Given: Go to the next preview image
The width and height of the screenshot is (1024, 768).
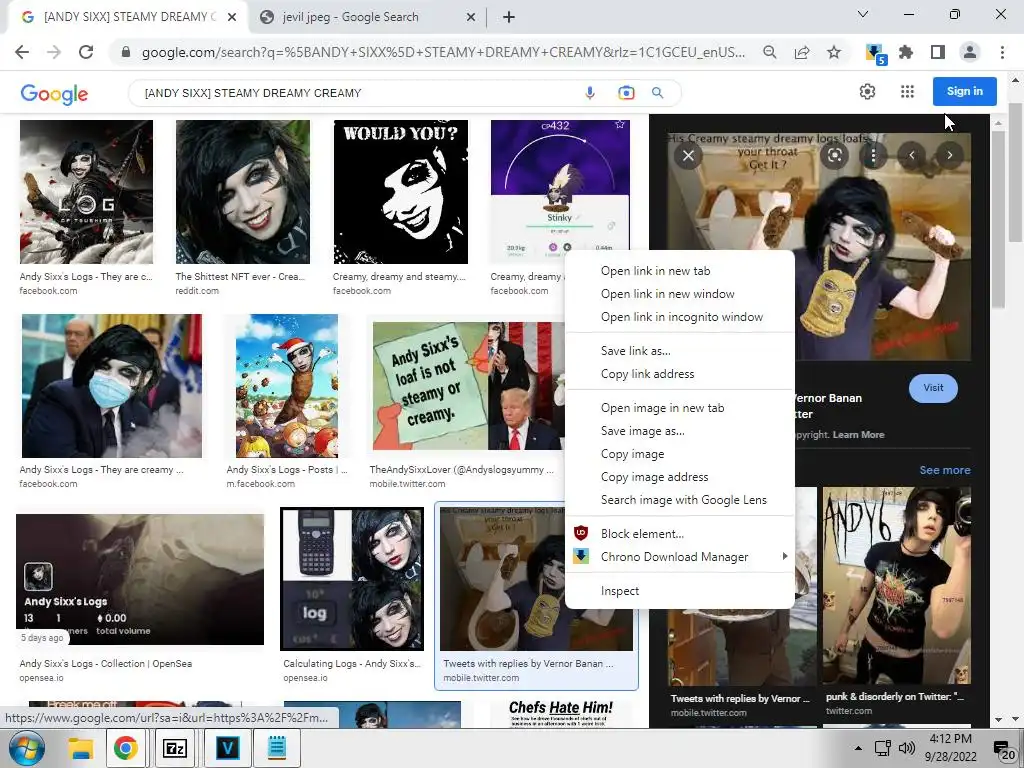Looking at the screenshot, I should coord(950,155).
